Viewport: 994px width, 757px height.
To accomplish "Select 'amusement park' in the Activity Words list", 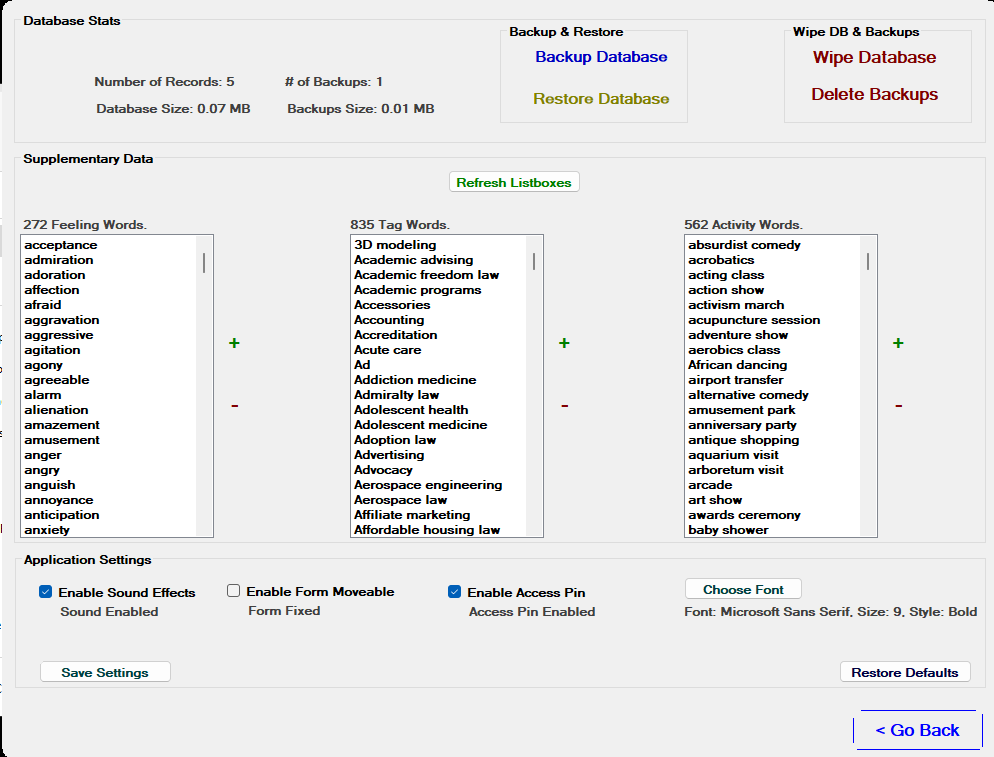I will pos(773,410).
